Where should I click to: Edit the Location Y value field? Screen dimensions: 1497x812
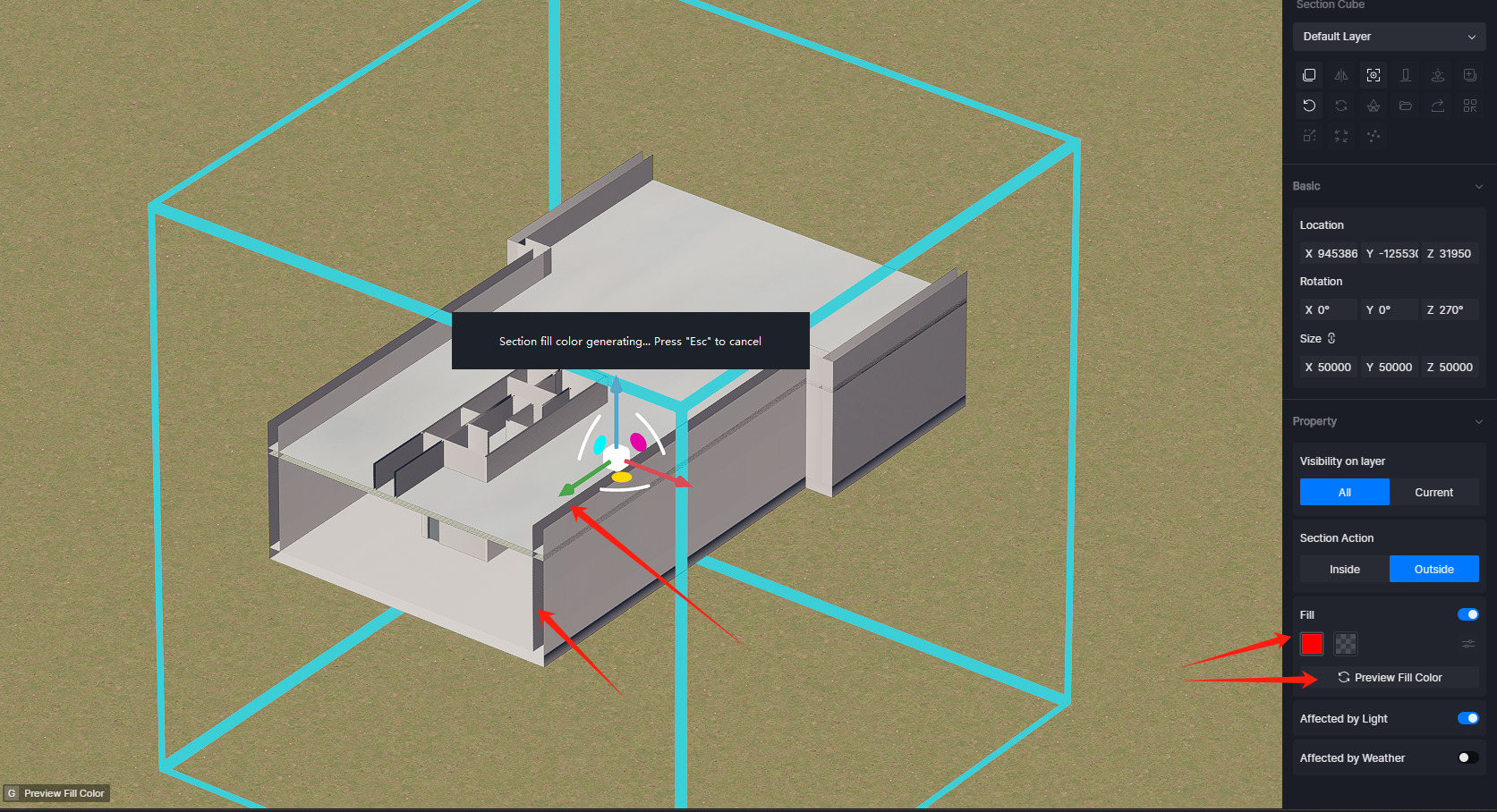click(x=1391, y=253)
